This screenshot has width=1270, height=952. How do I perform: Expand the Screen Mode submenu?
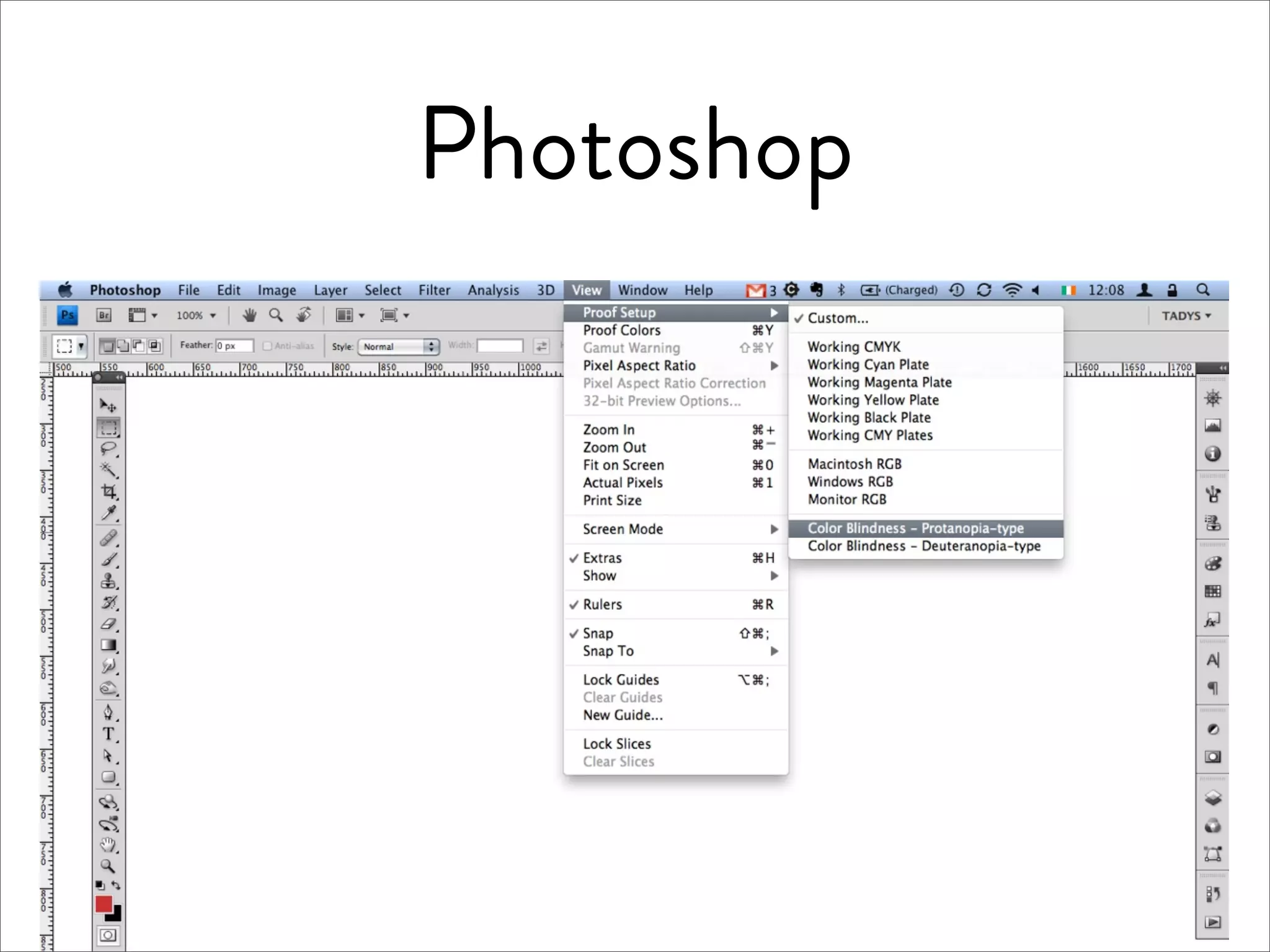click(x=676, y=529)
